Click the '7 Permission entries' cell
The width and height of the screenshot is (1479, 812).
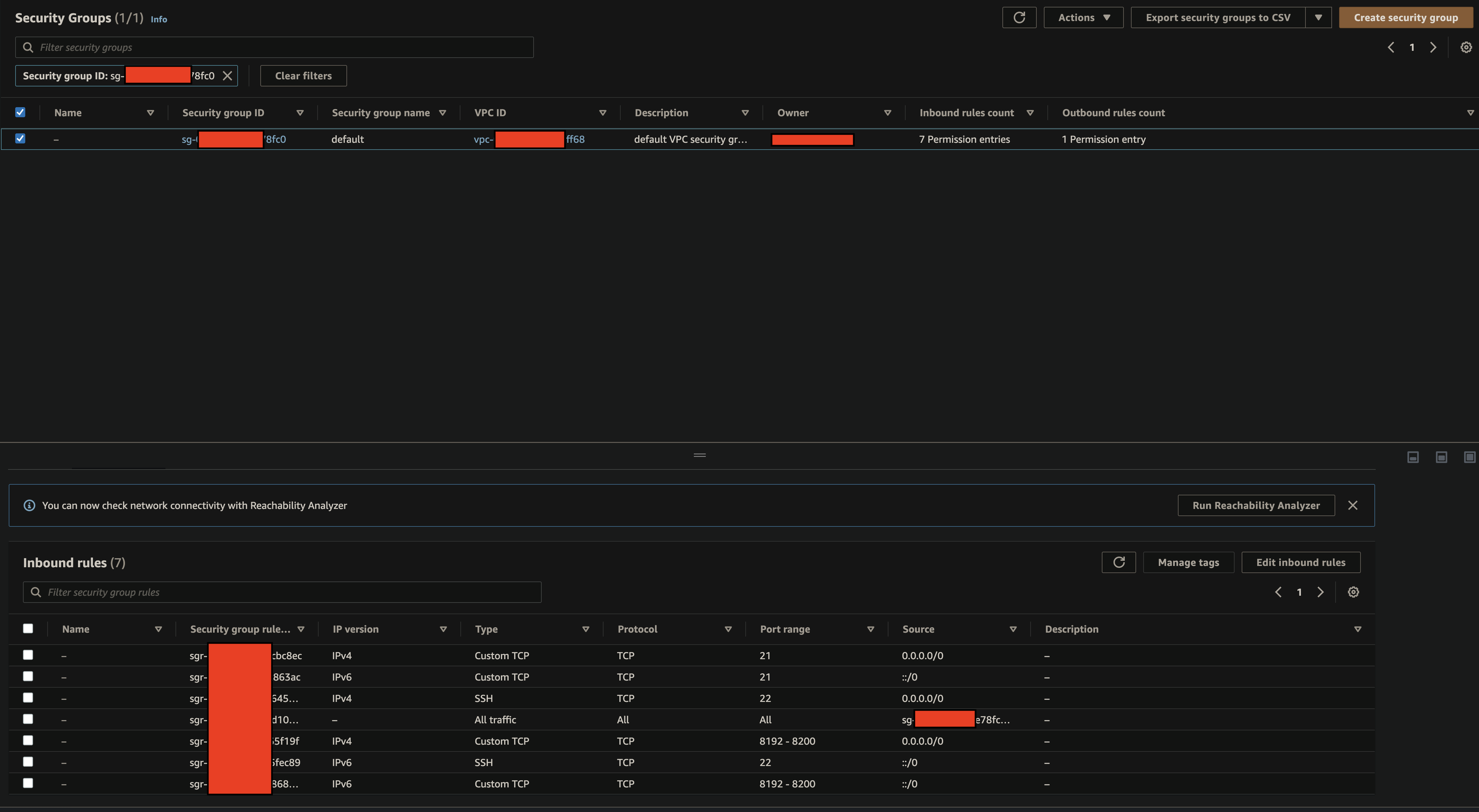(x=964, y=139)
